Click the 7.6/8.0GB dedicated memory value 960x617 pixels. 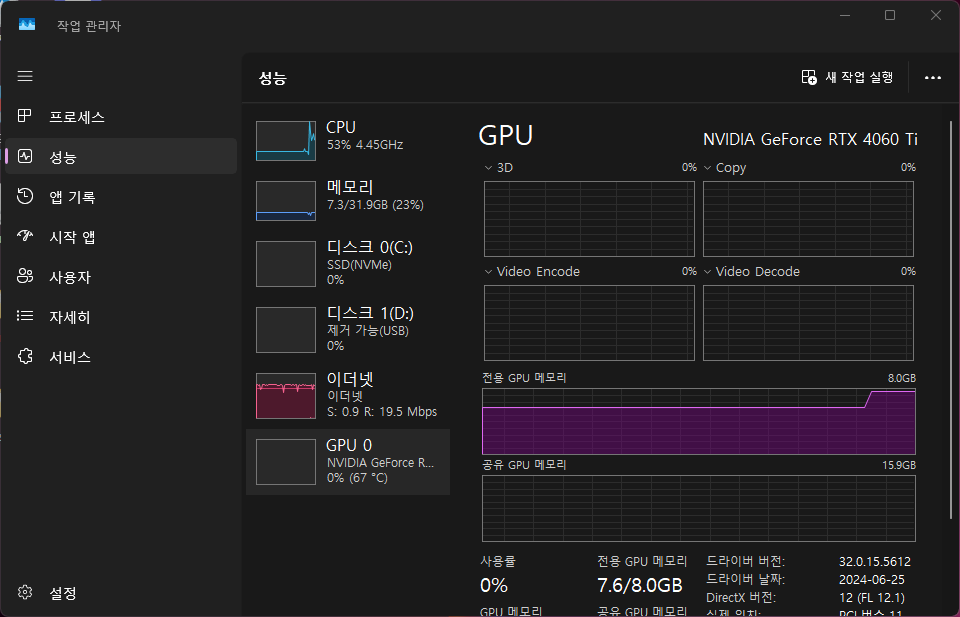coord(640,585)
